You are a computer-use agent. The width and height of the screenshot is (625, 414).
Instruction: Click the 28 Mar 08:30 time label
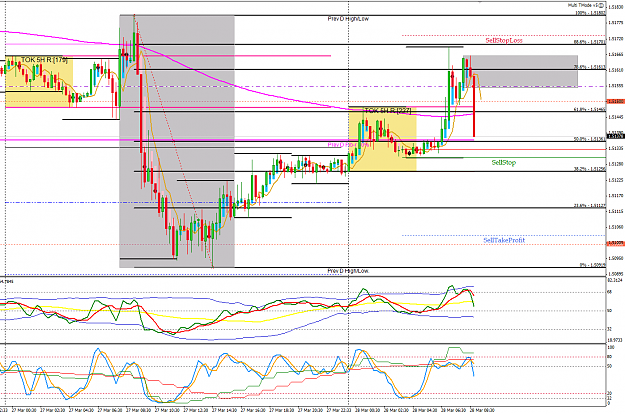482,410
